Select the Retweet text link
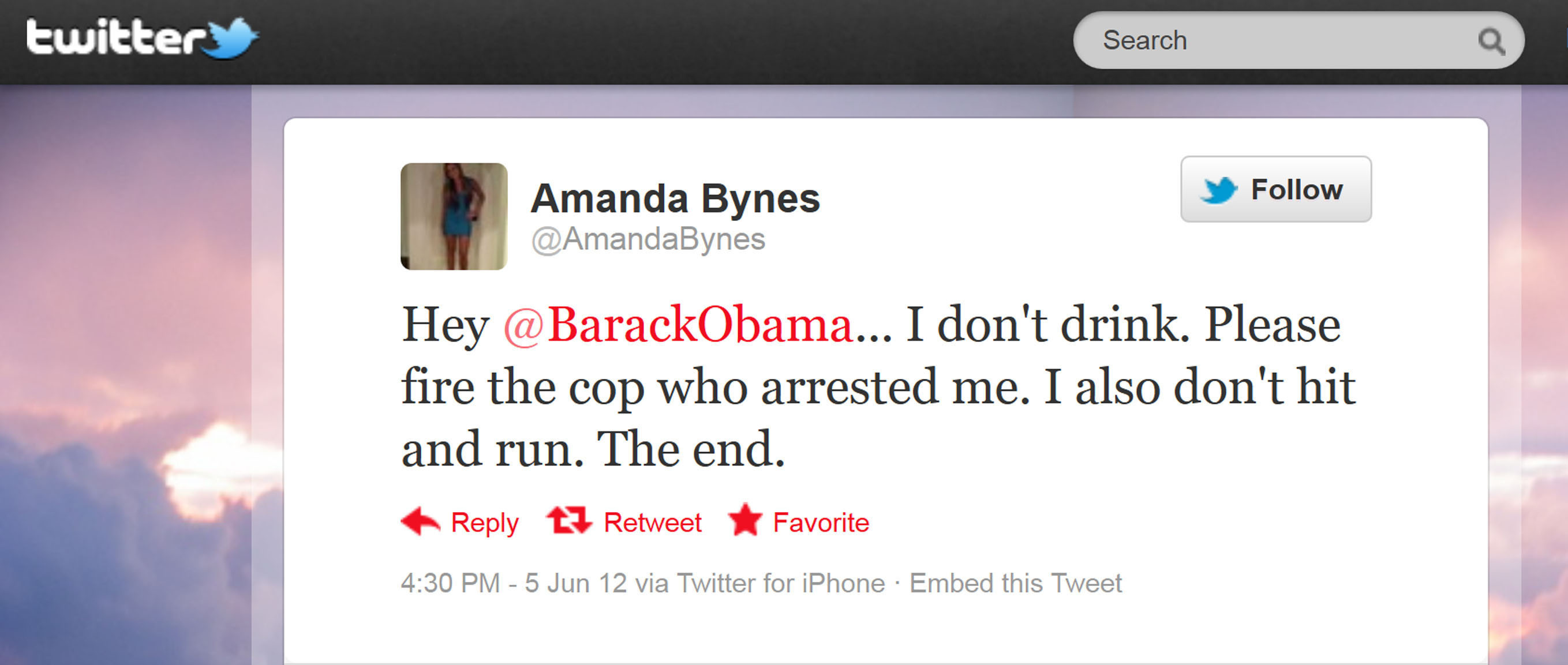Screen dimensions: 1568x665 (x=653, y=523)
